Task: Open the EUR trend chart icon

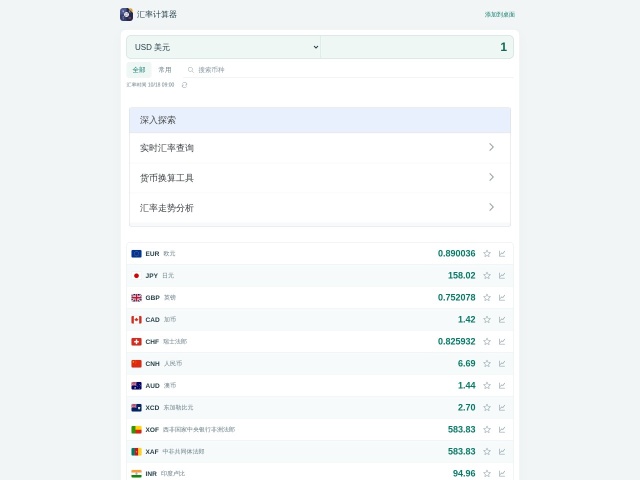Action: [x=502, y=253]
